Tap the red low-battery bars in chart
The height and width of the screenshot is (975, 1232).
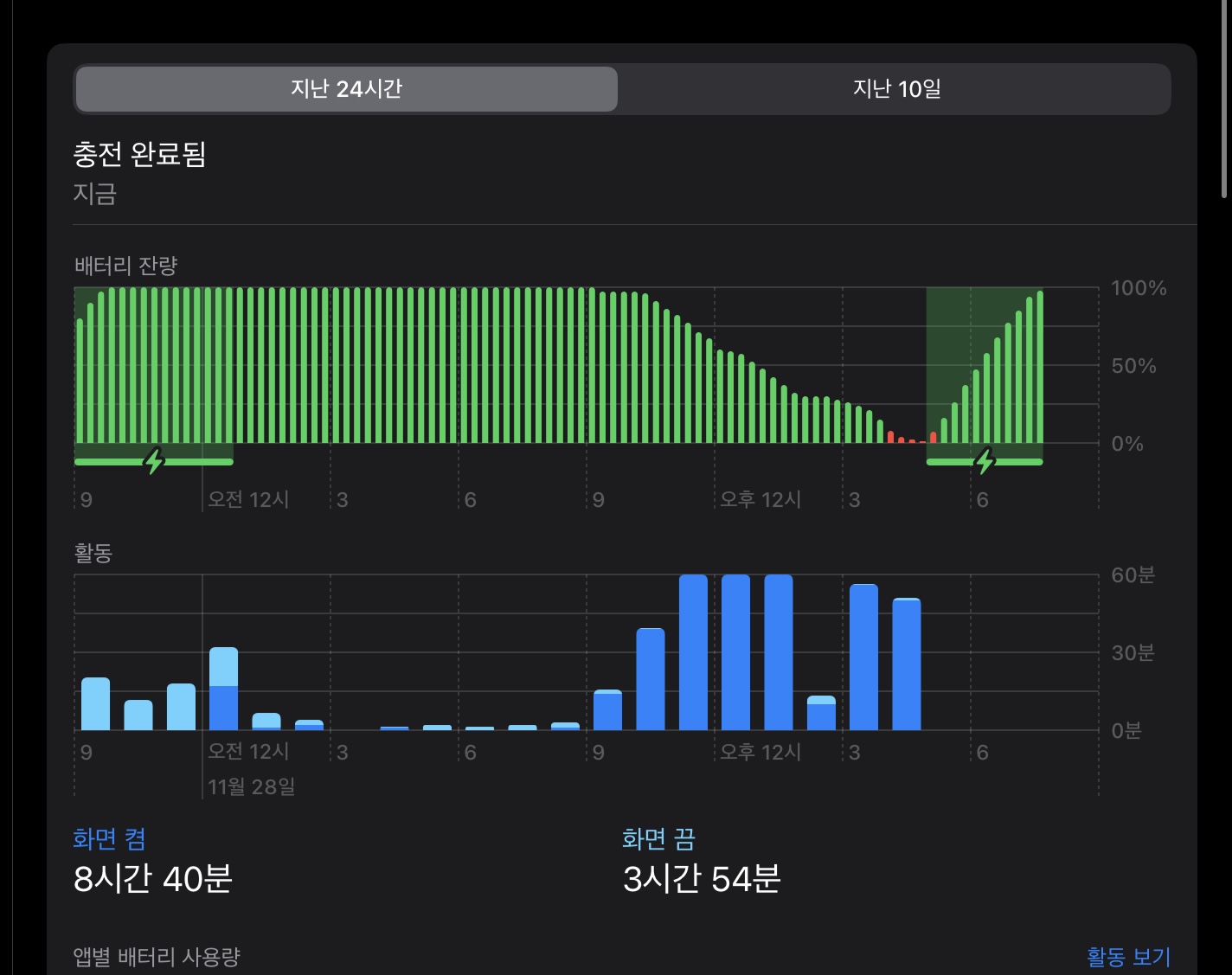click(912, 437)
